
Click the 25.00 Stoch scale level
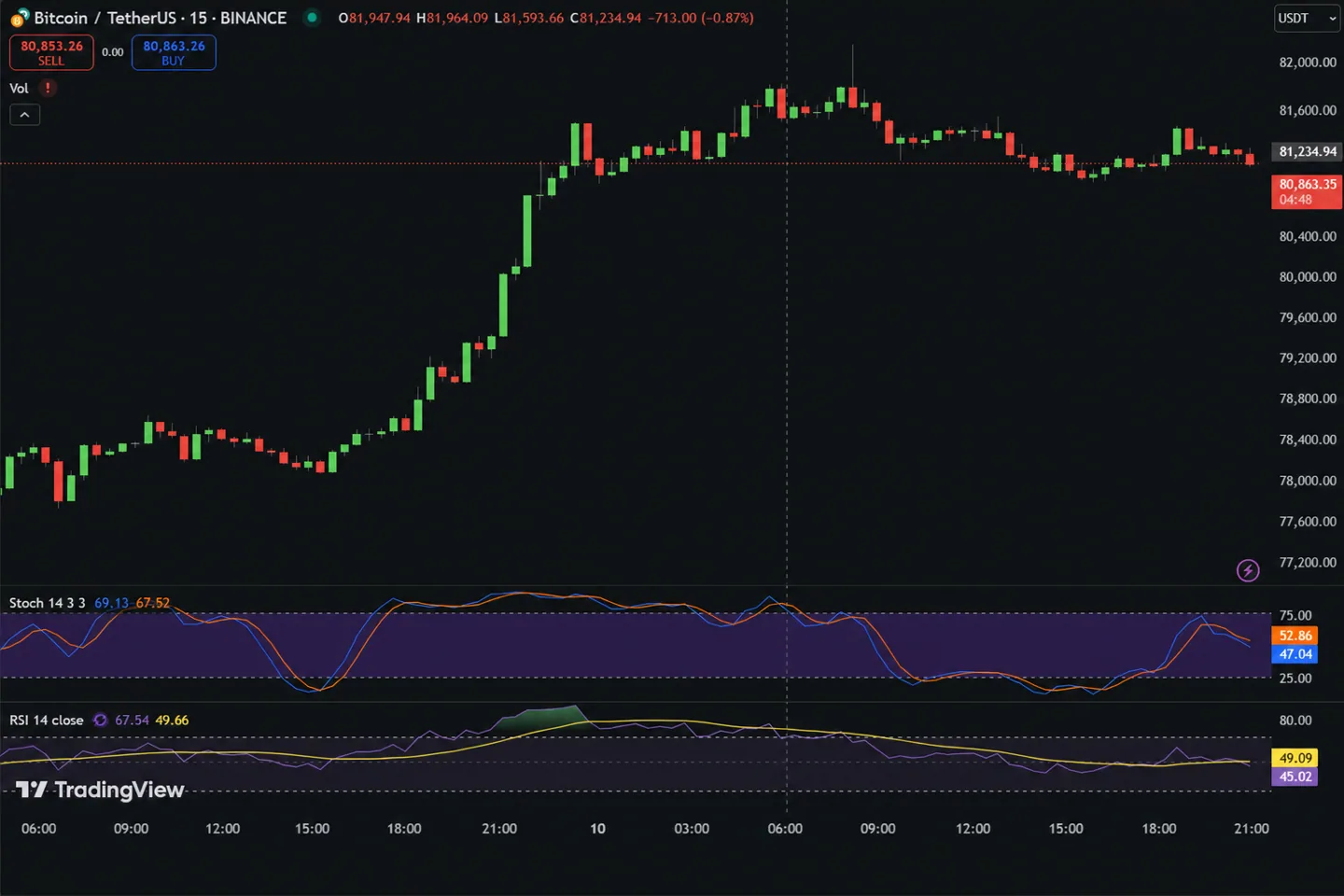point(1295,679)
